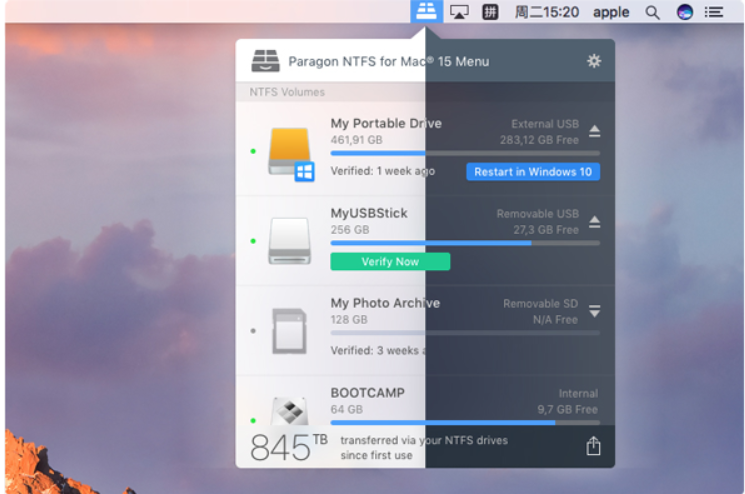
Task: Select the My Photo Archive SD card icon
Action: pyautogui.click(x=289, y=331)
